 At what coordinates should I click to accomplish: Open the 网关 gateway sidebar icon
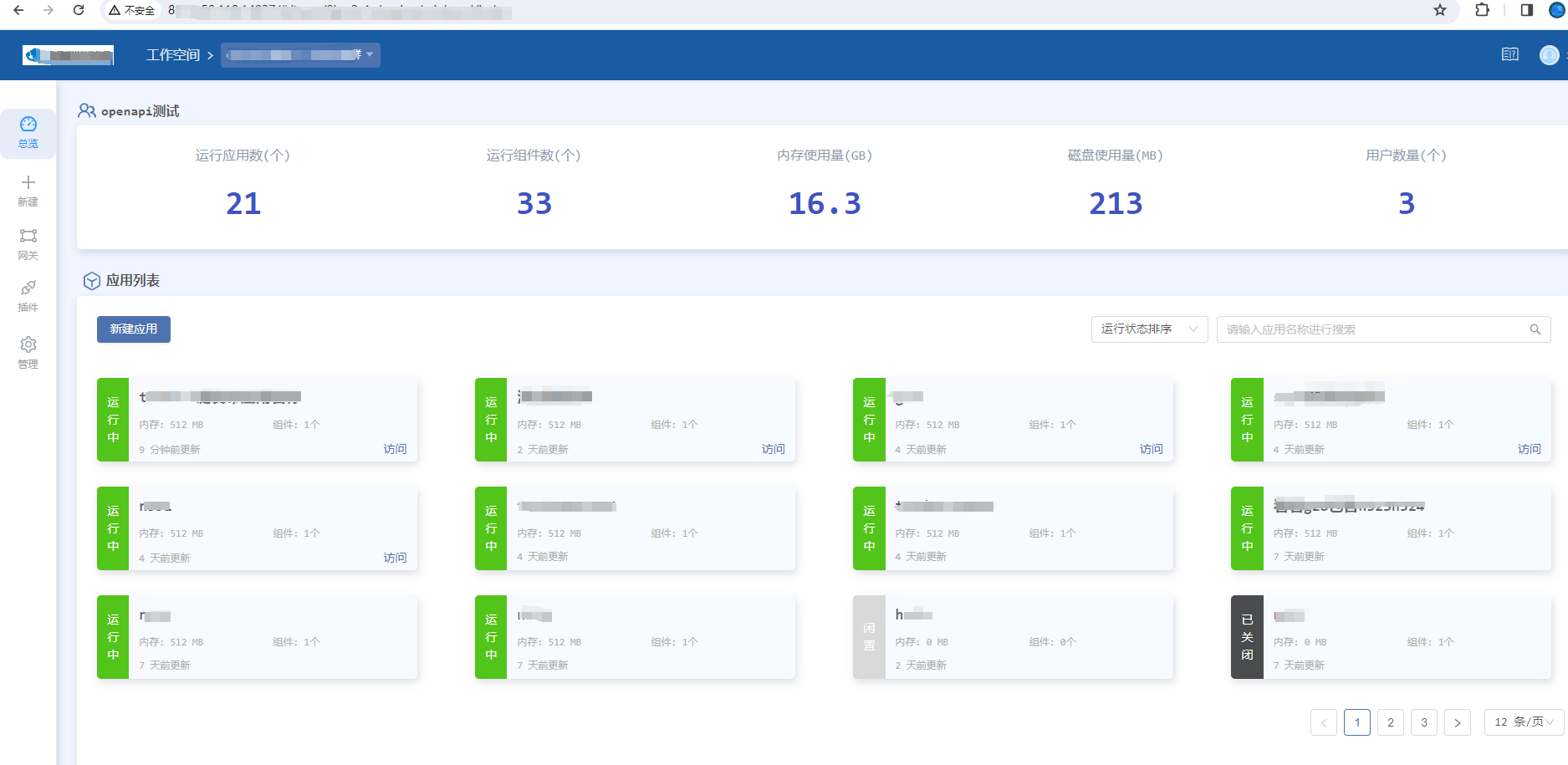28,243
